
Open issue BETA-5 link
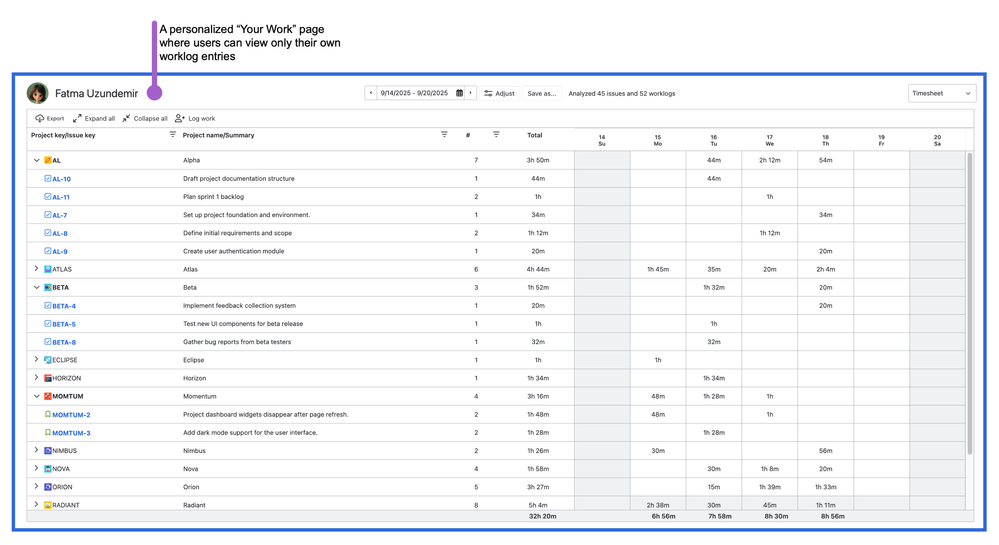pyautogui.click(x=64, y=324)
